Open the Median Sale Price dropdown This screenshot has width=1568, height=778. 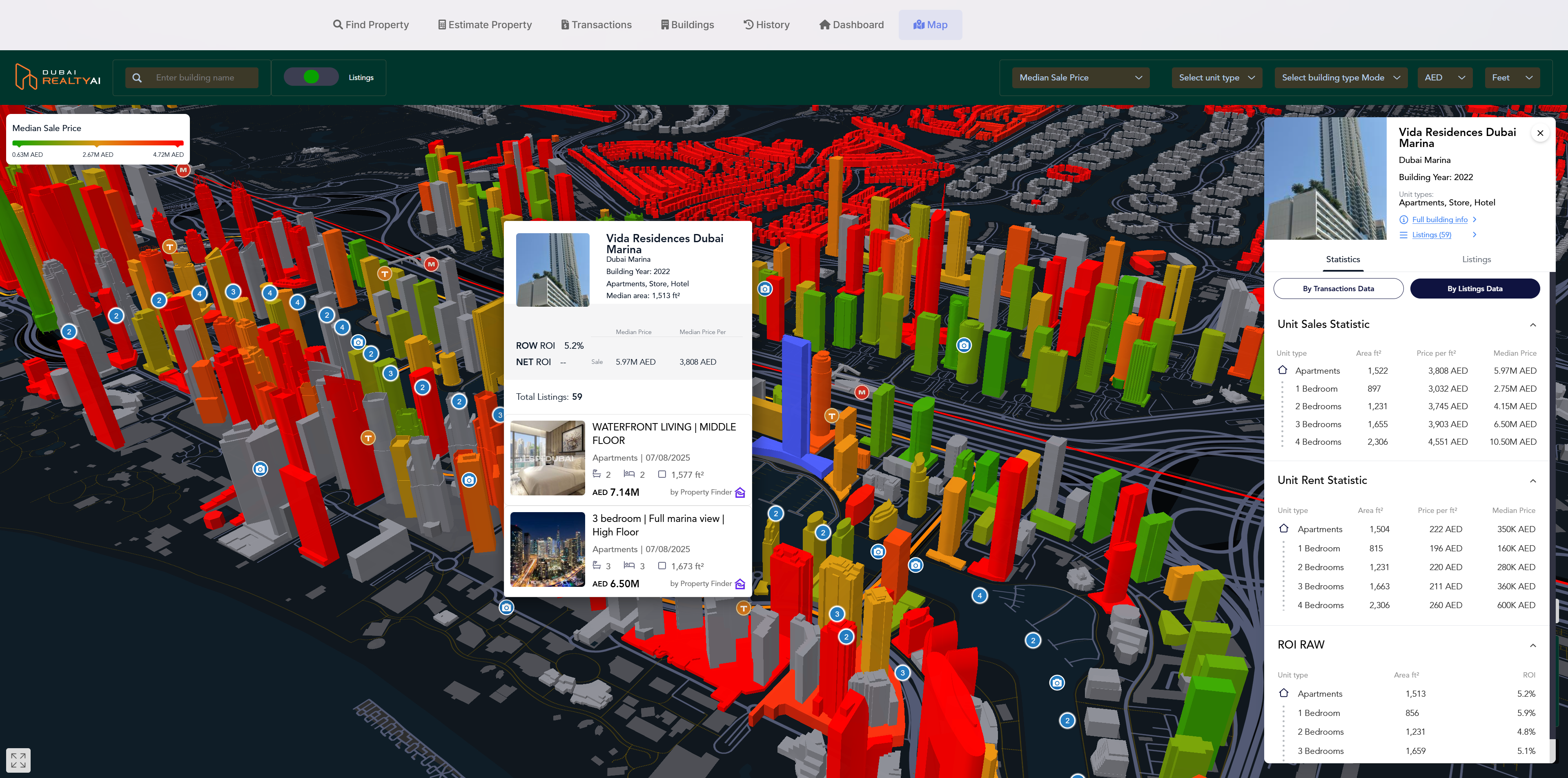(x=1080, y=78)
